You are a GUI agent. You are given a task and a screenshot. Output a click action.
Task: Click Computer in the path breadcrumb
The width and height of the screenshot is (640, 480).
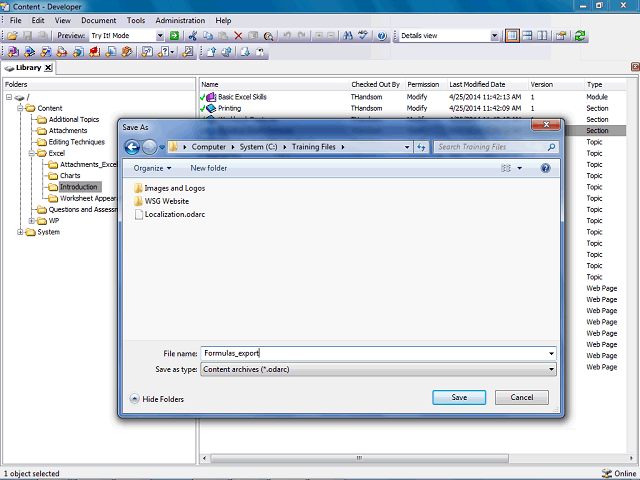pyautogui.click(x=209, y=147)
